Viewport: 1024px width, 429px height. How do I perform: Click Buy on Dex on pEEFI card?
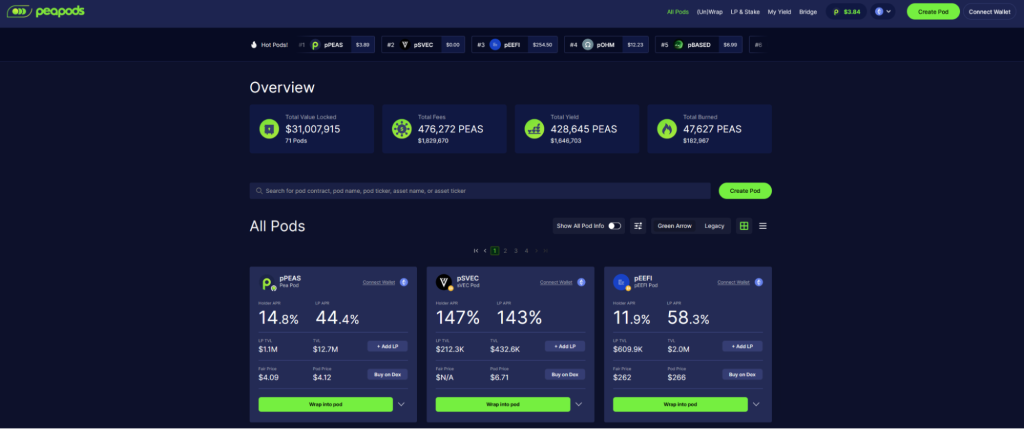click(x=743, y=375)
